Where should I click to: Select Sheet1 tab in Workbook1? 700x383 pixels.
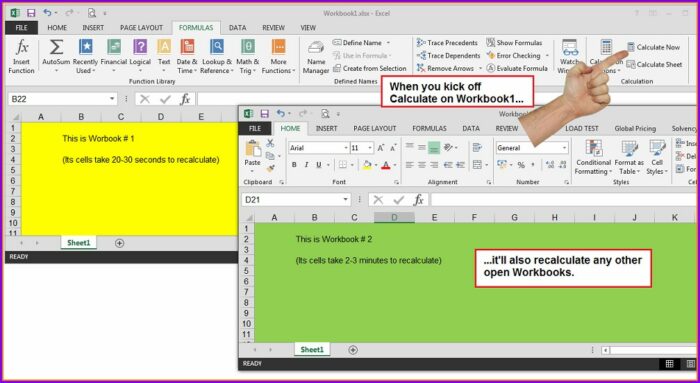[79, 243]
